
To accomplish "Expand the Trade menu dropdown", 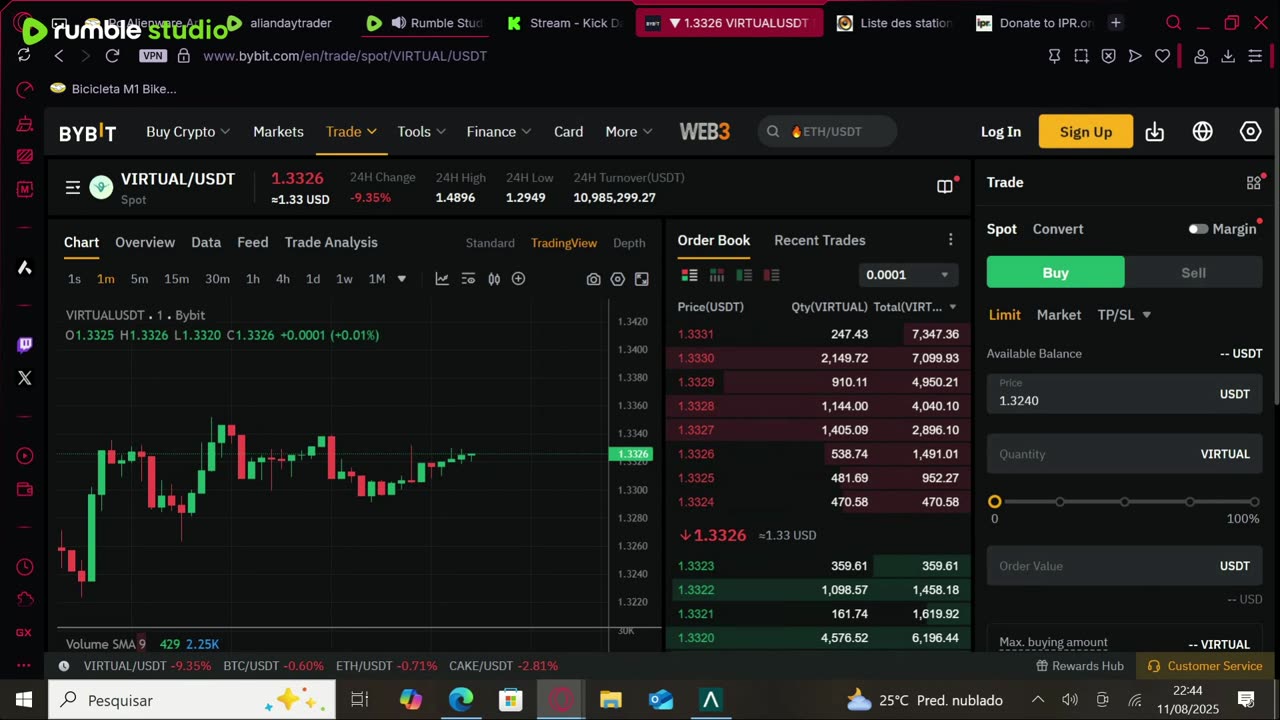I will coord(351,132).
